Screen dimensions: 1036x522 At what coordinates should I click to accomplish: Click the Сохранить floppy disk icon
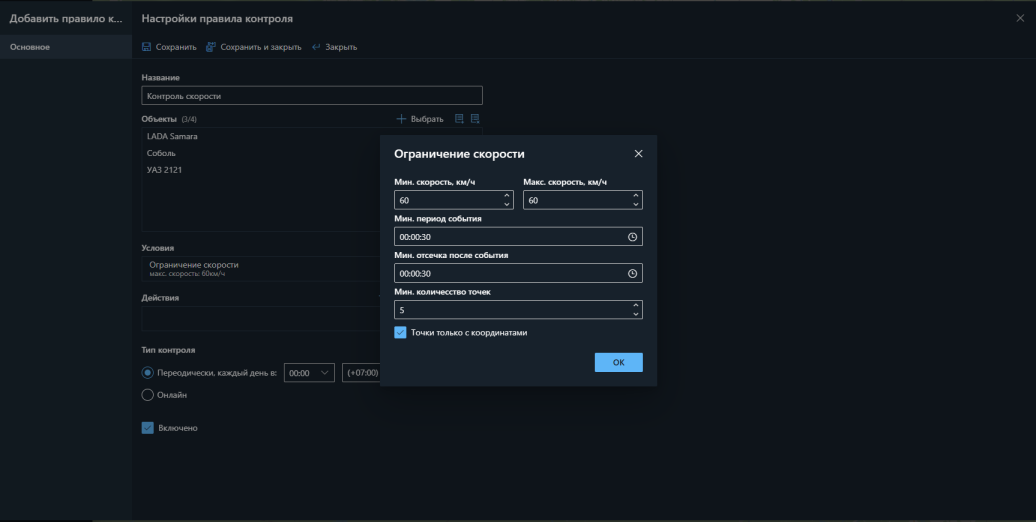pyautogui.click(x=147, y=47)
